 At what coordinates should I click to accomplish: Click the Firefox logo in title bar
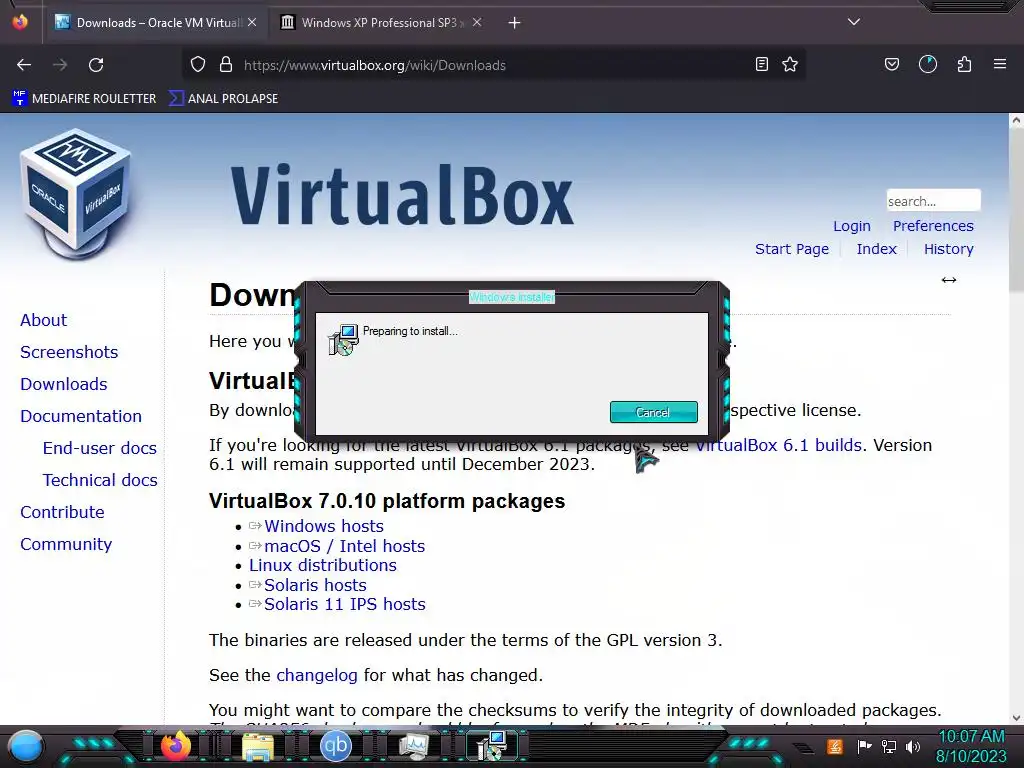[20, 22]
